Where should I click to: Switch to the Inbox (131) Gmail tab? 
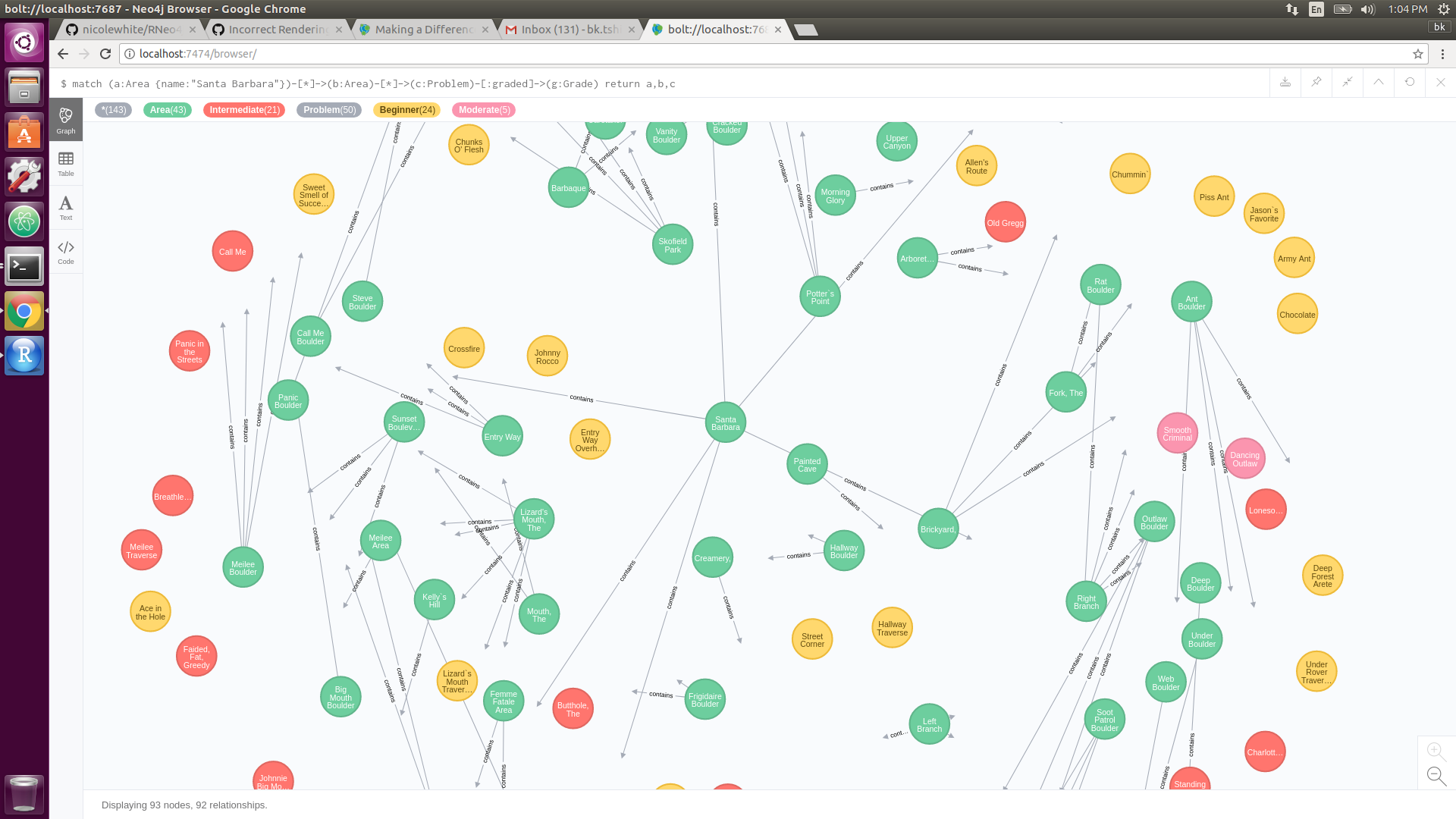[567, 30]
